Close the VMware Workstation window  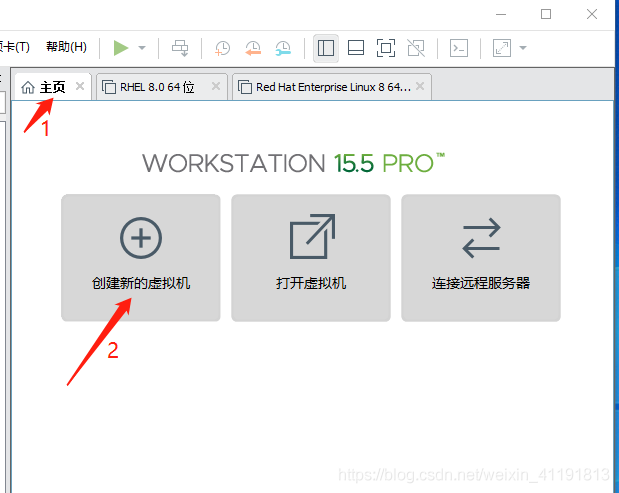point(592,14)
